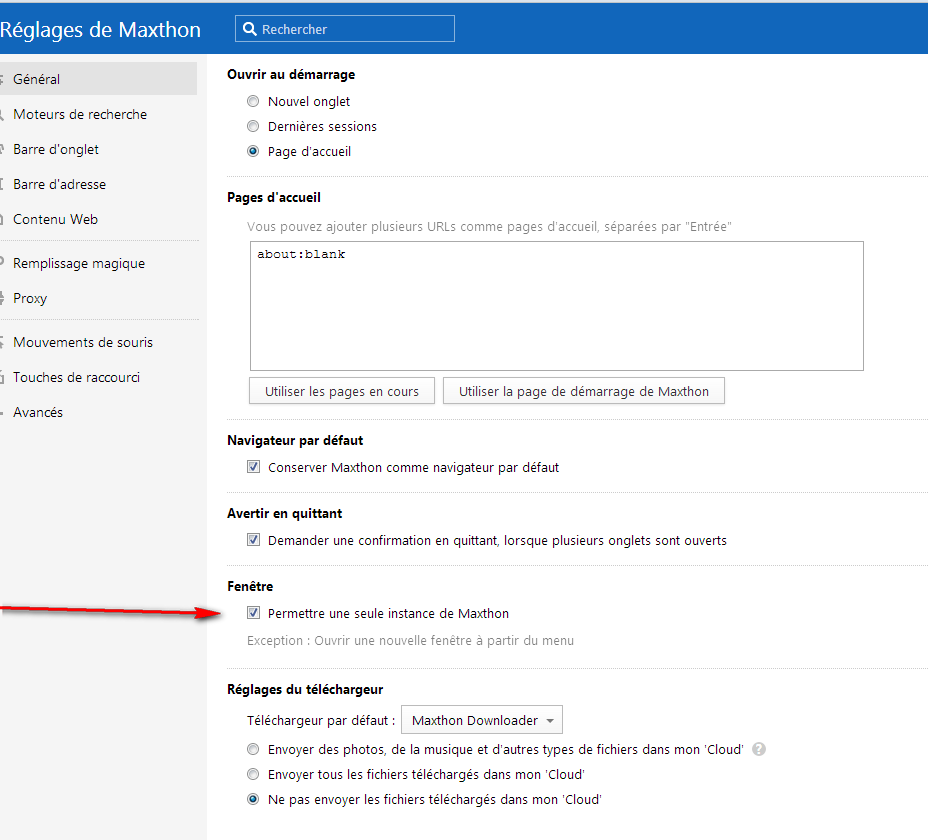This screenshot has height=840, width=928.
Task: Open the Maxthon Downloader dropdown
Action: pos(482,720)
